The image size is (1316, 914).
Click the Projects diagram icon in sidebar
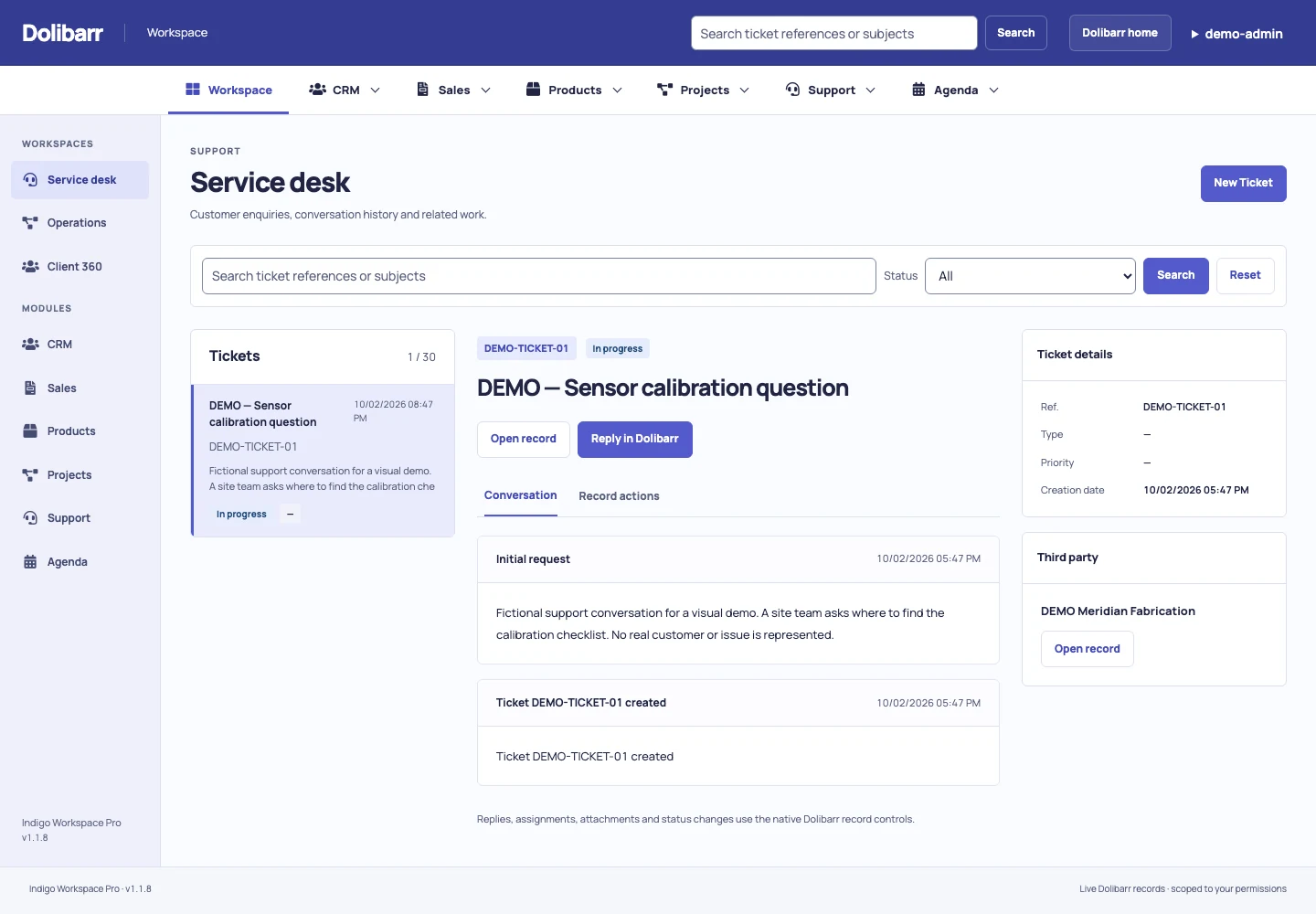(30, 475)
